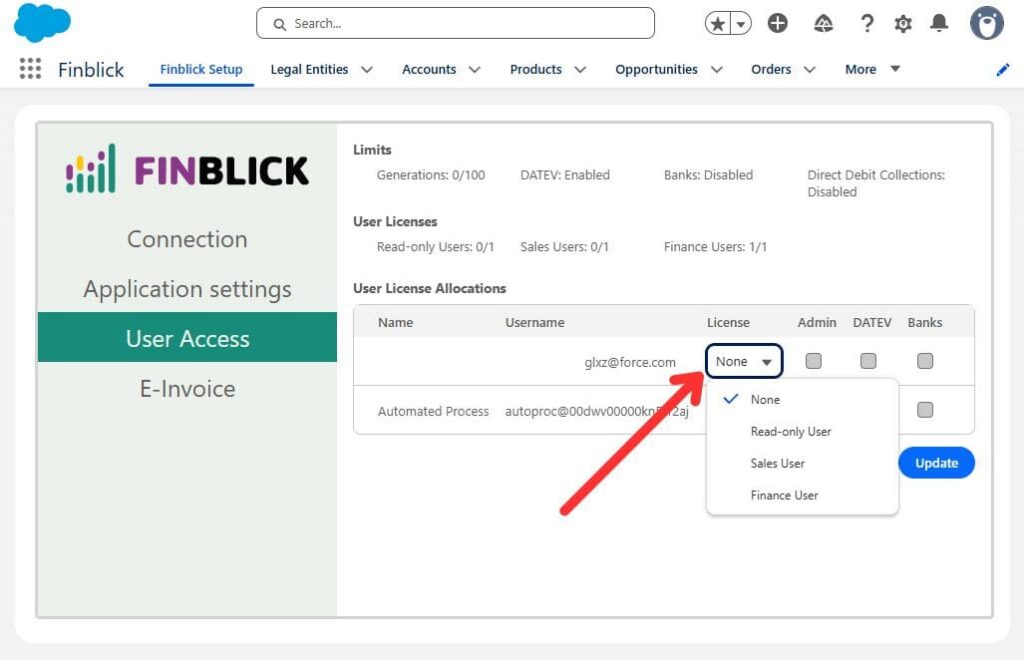
Task: Click the Finblick app name
Action: pyautogui.click(x=91, y=70)
